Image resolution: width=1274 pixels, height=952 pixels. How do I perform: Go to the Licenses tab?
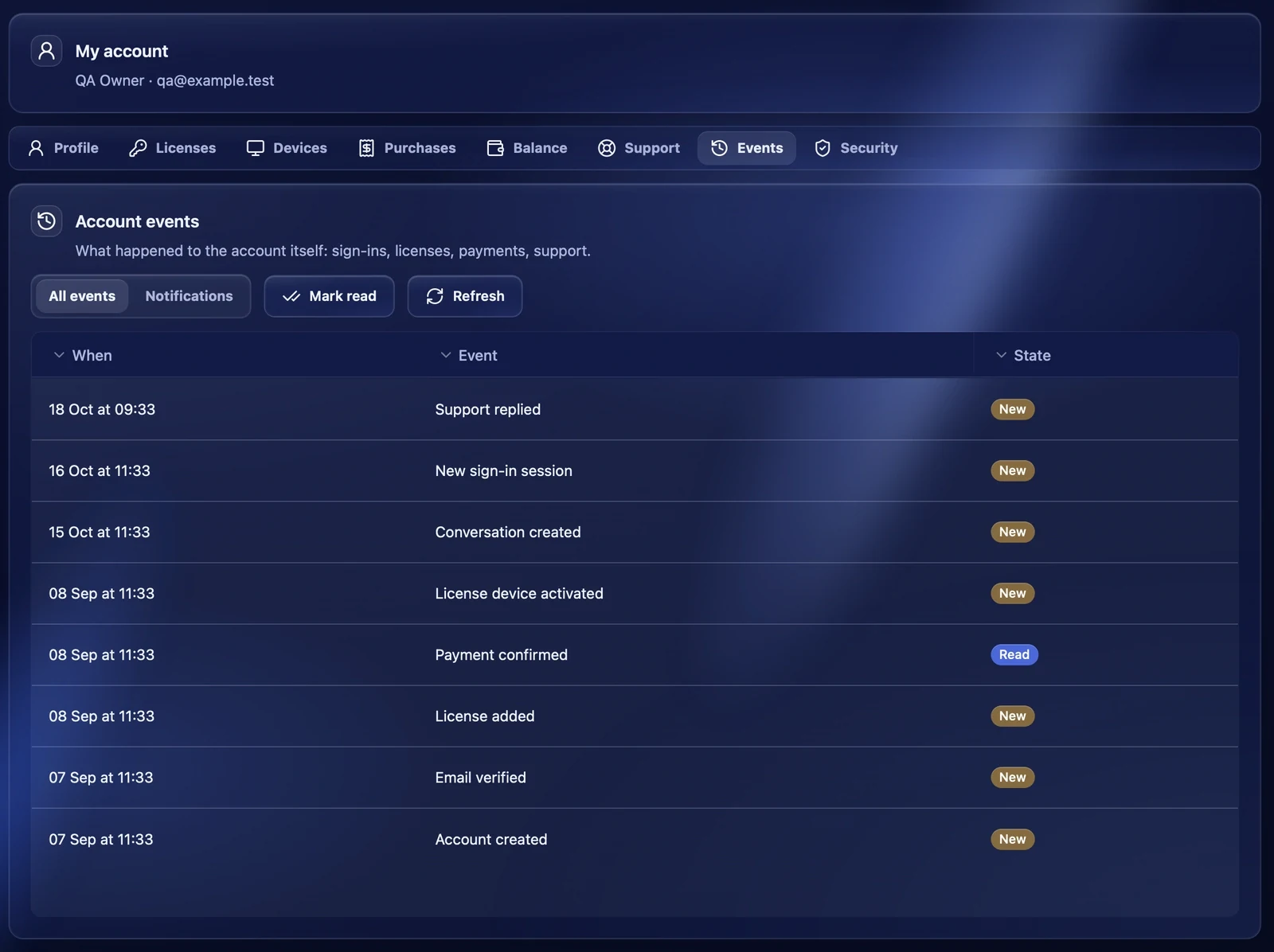pos(173,148)
